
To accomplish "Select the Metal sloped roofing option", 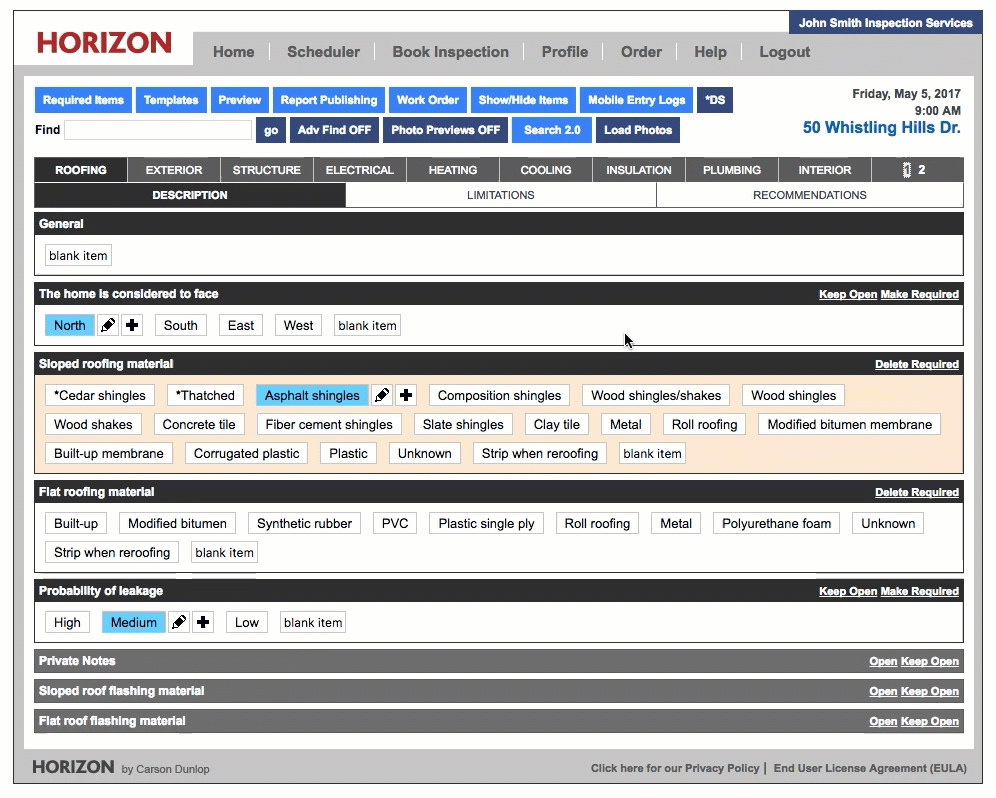I will pos(625,424).
